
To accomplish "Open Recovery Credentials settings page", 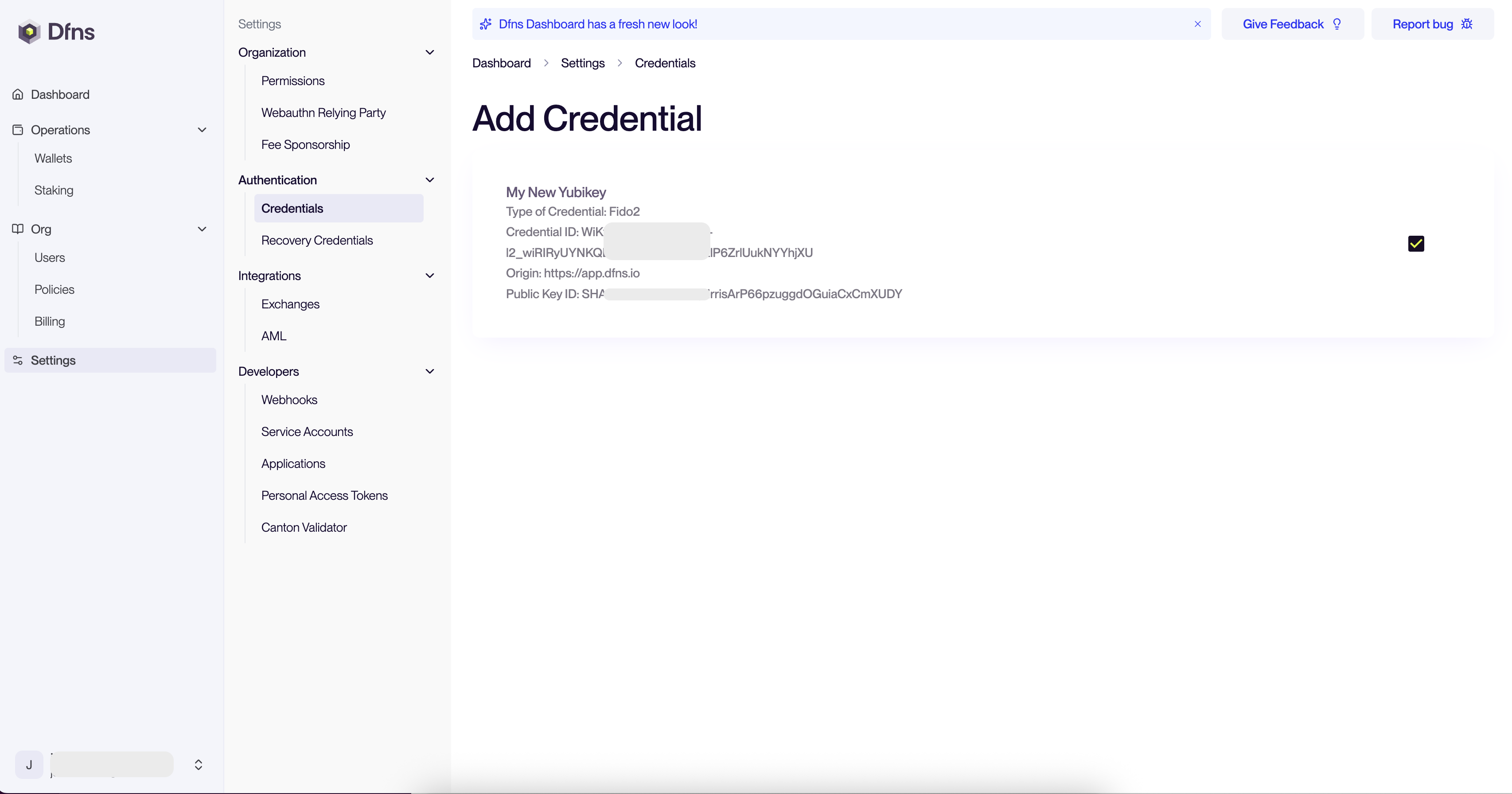I will [x=317, y=240].
